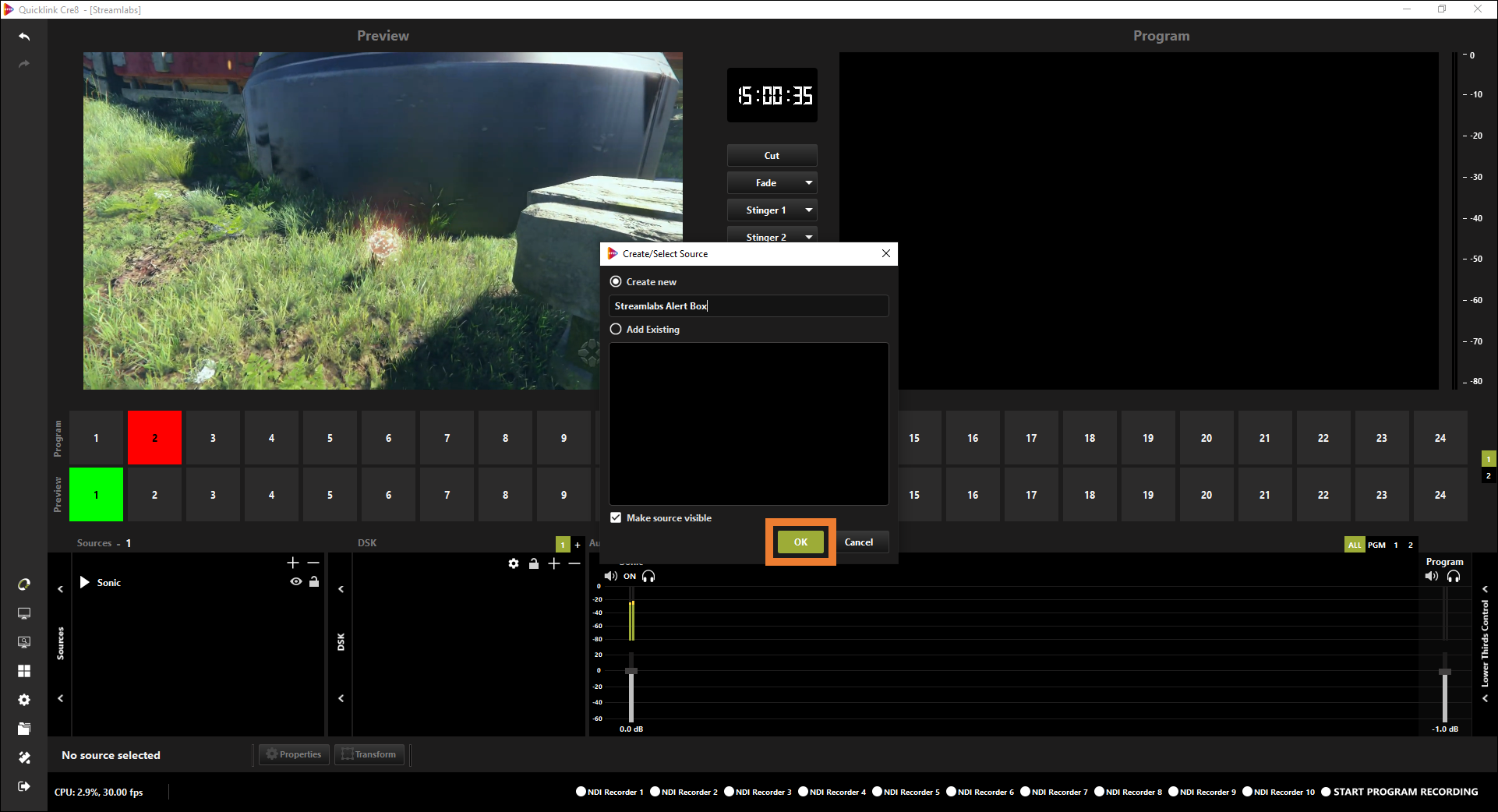Open the Fade transition dropdown arrow
The image size is (1498, 812).
tap(809, 183)
